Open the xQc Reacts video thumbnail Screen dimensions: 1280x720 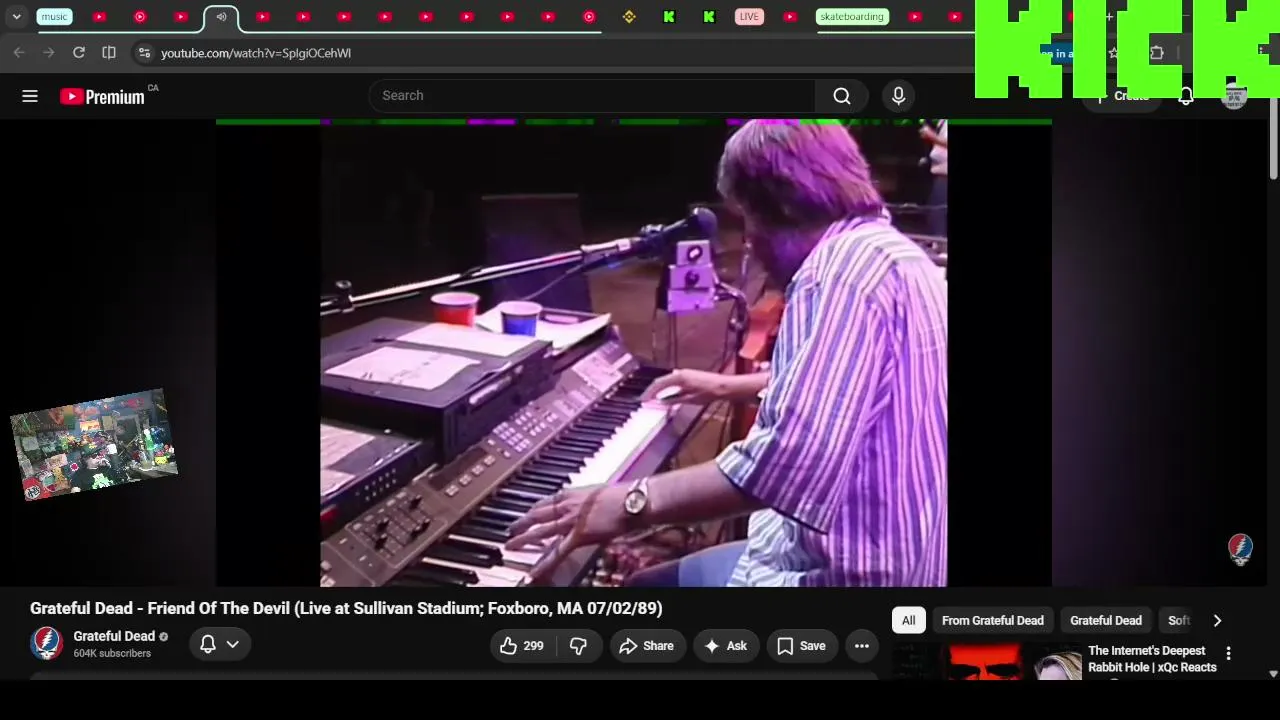[x=987, y=662]
